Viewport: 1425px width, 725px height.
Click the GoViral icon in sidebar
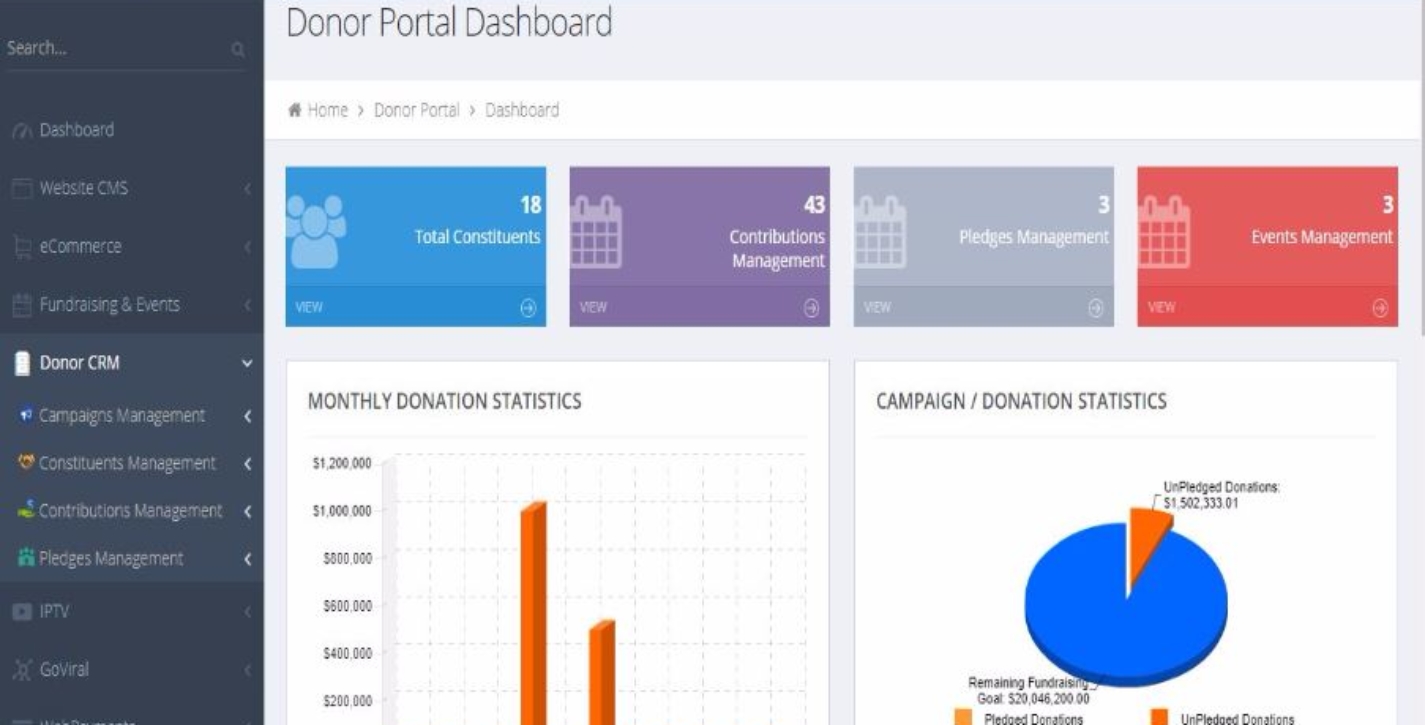[x=22, y=669]
